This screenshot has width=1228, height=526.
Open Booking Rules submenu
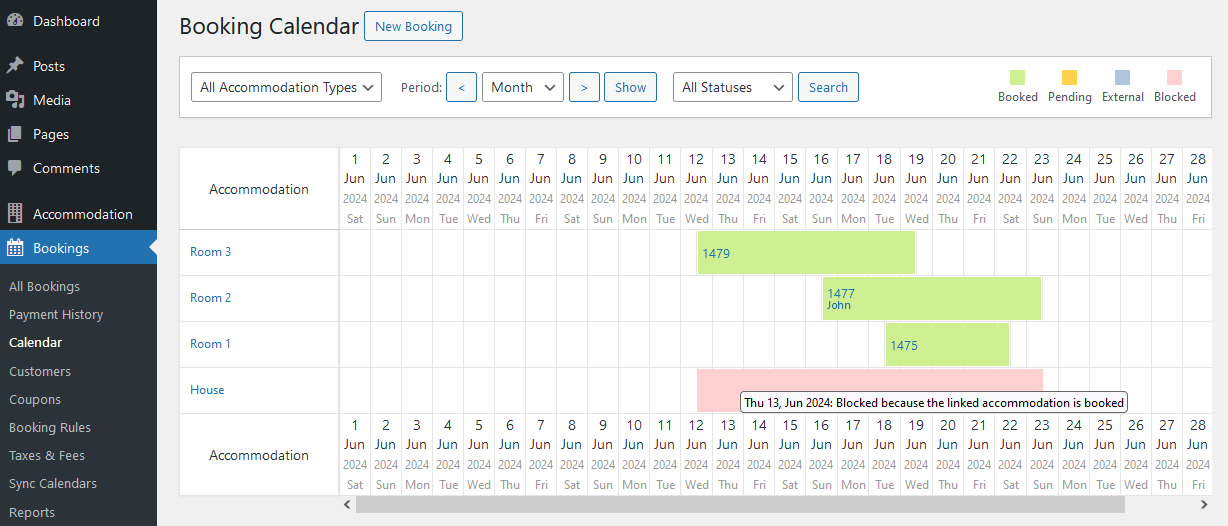(x=50, y=427)
